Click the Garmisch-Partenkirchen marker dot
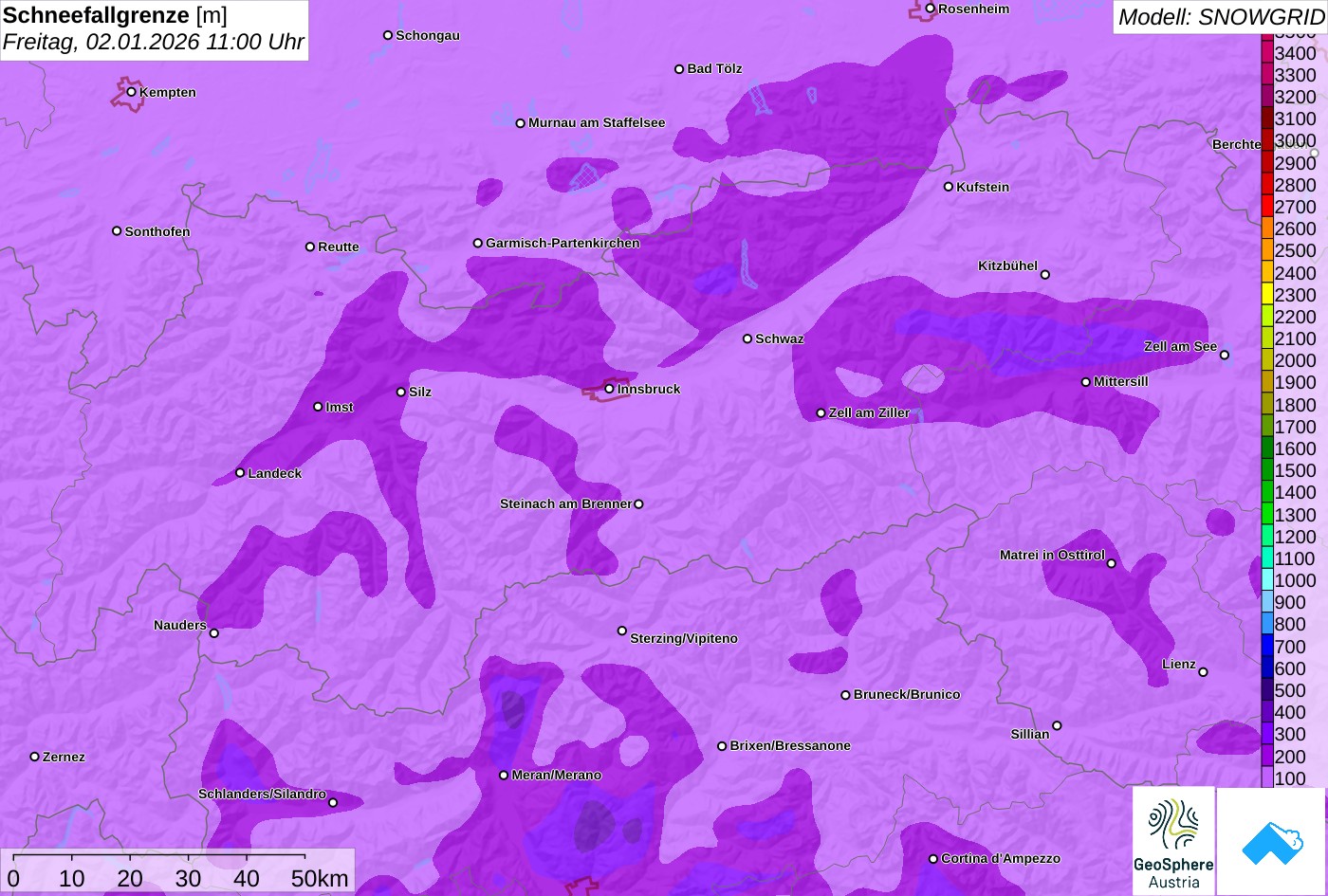This screenshot has height=896, width=1328. pyautogui.click(x=478, y=244)
